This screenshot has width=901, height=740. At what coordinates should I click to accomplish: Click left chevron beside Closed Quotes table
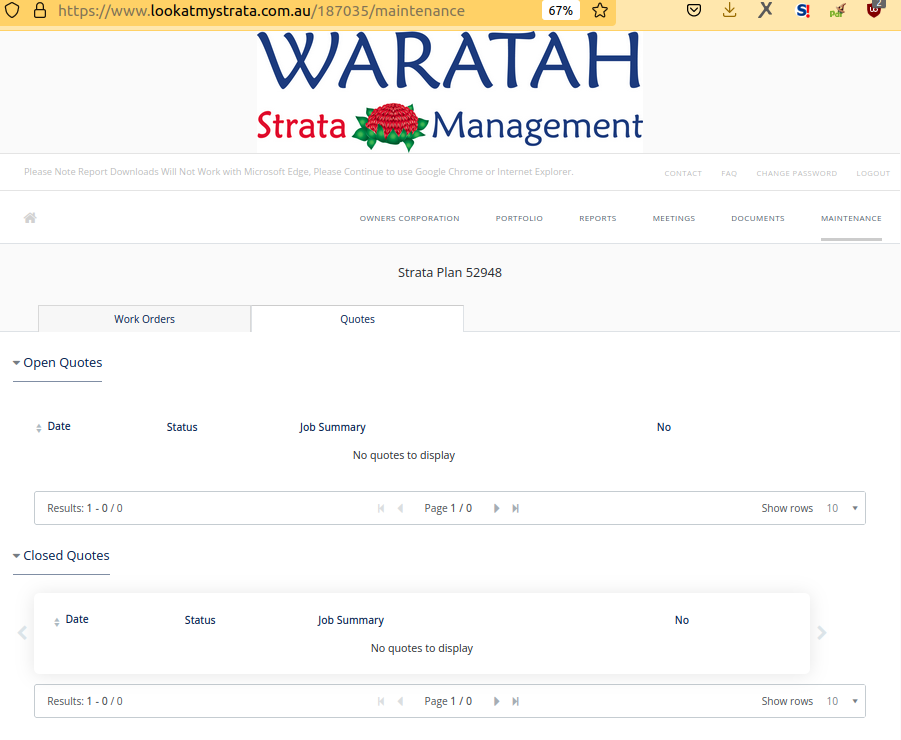(x=22, y=633)
